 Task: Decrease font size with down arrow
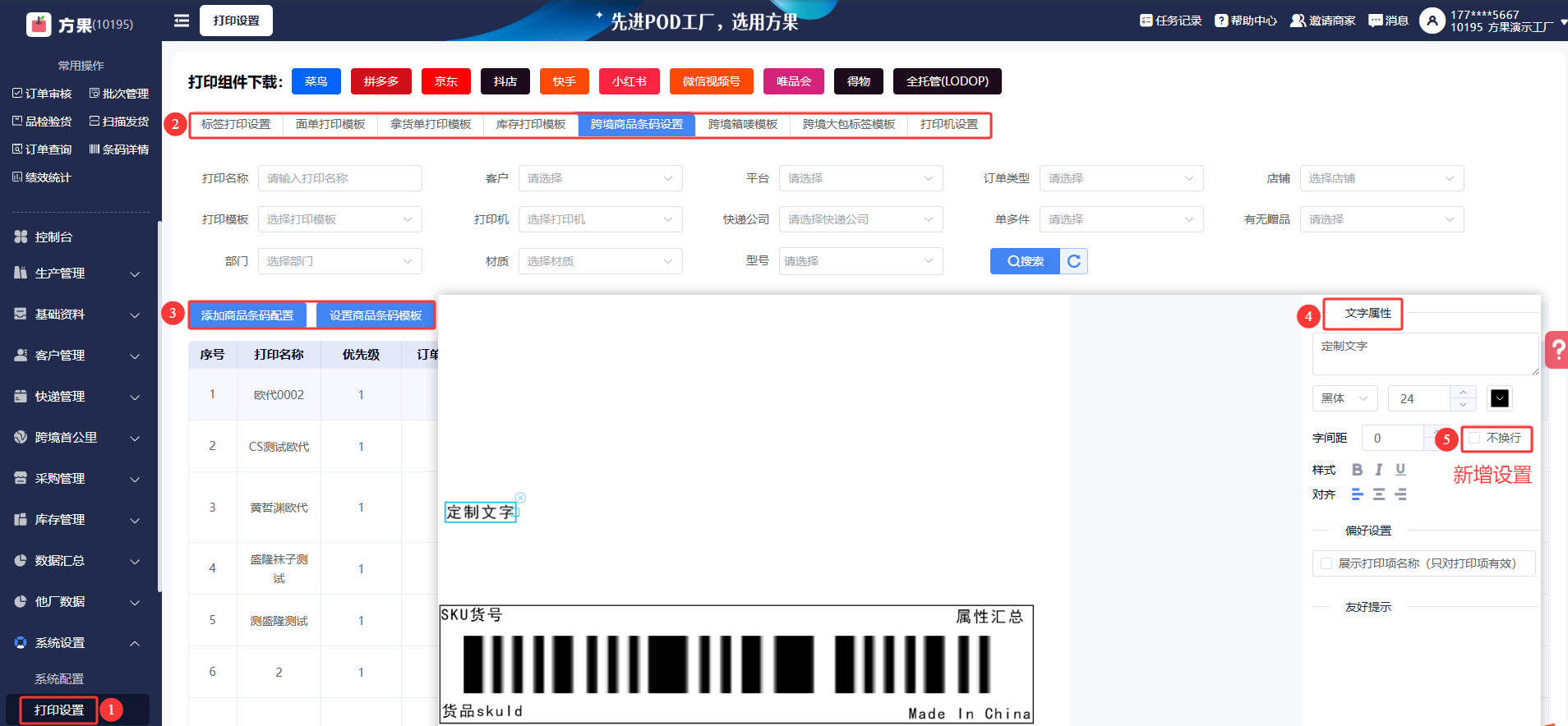click(x=1463, y=405)
